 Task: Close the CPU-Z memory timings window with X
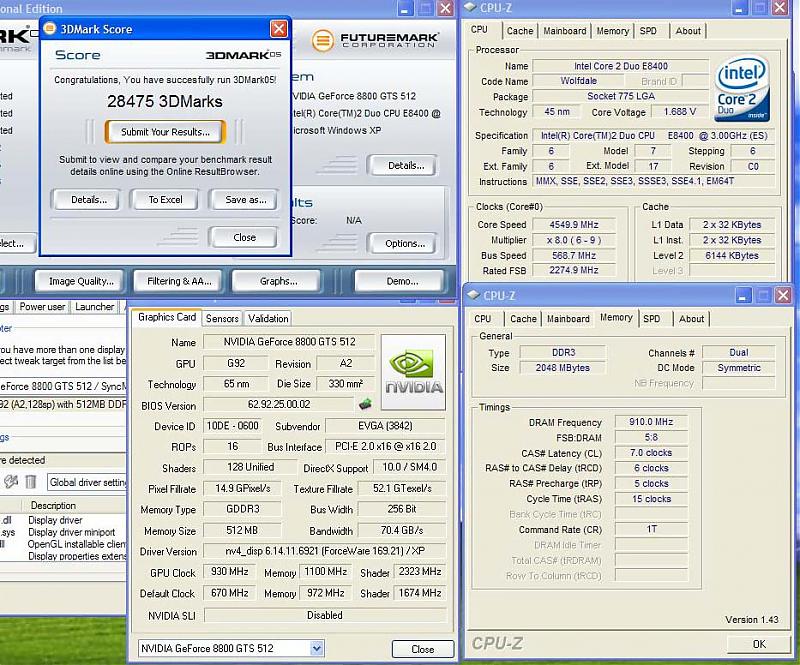pos(783,295)
